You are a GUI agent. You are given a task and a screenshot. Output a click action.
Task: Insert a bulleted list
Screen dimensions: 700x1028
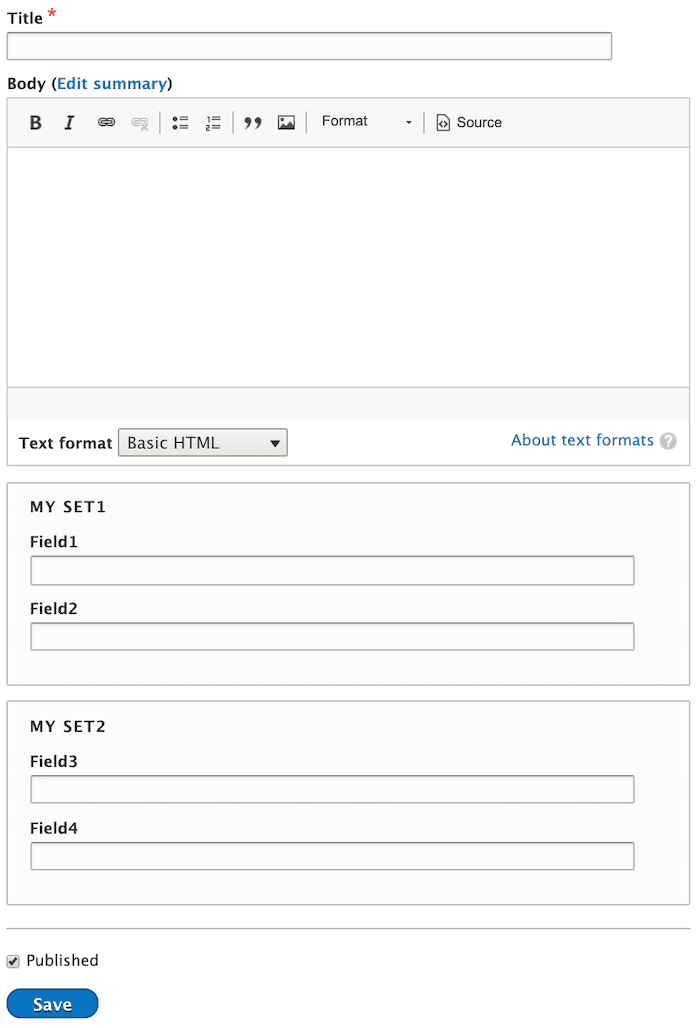click(x=180, y=122)
